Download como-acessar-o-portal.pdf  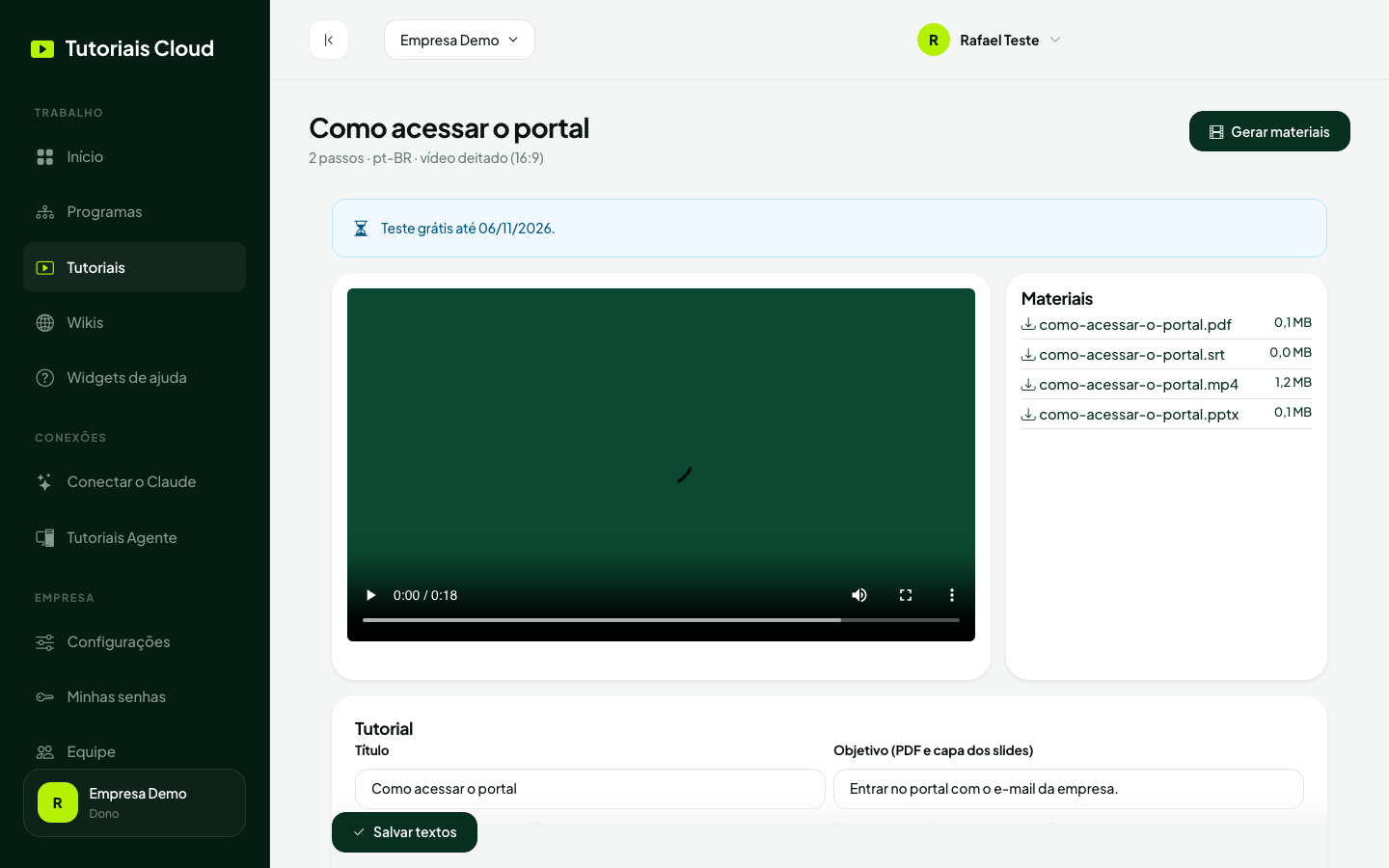coord(1127,324)
